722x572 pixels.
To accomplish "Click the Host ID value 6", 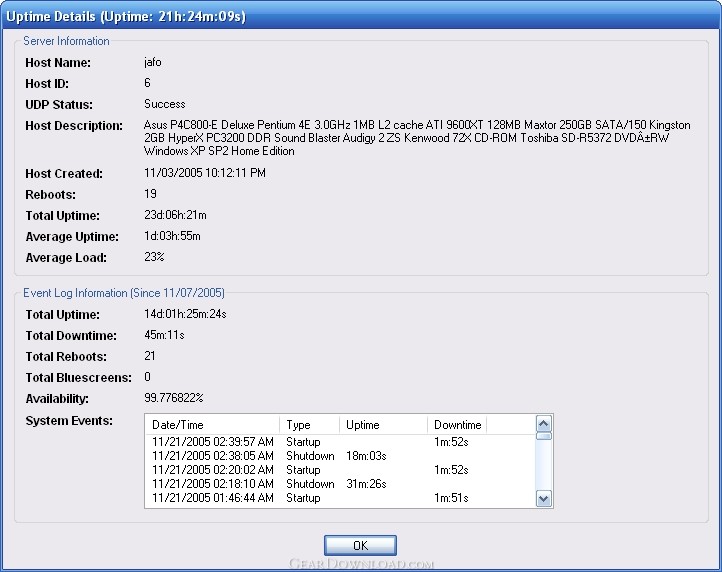I will (x=147, y=83).
